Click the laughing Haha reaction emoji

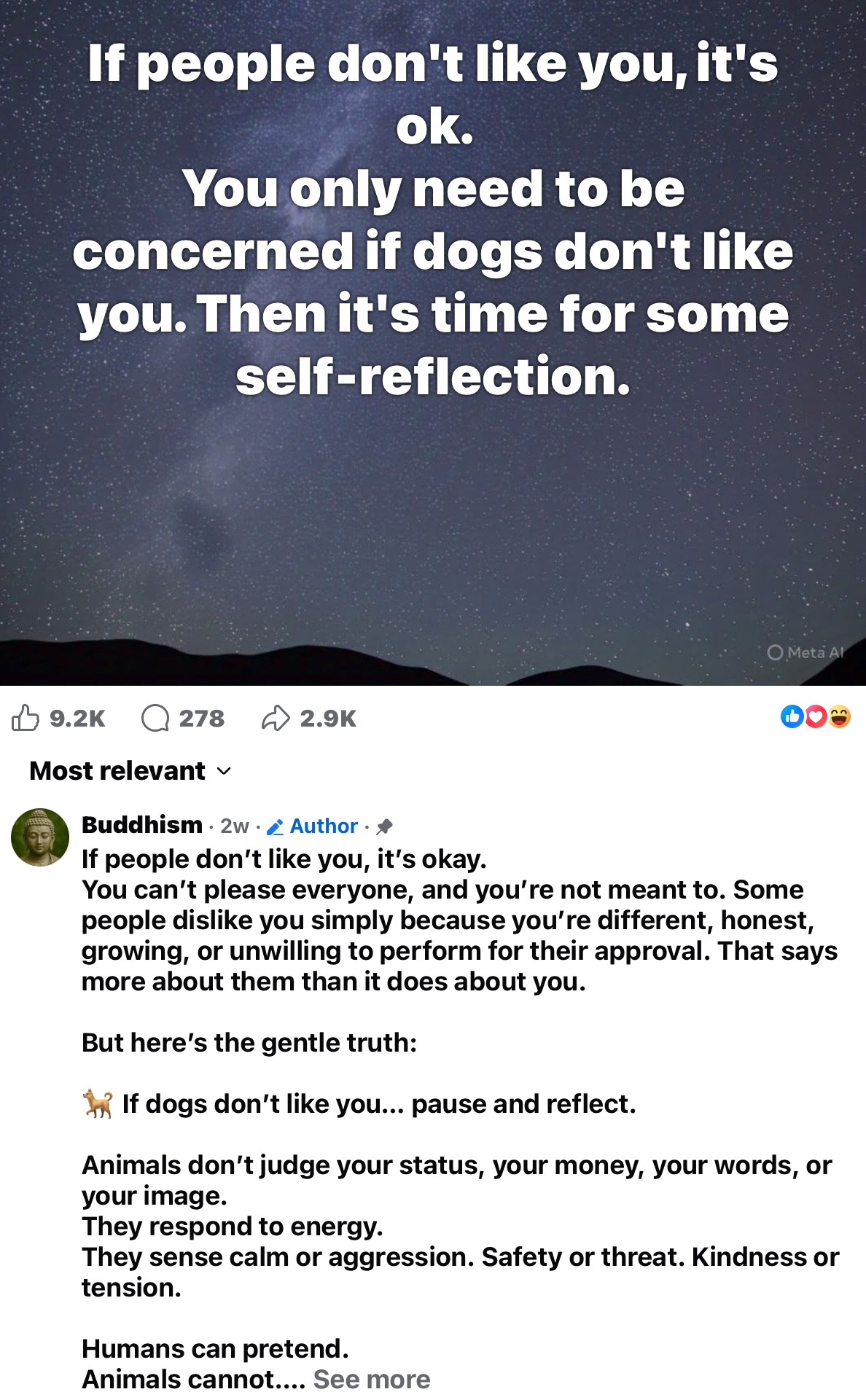pyautogui.click(x=840, y=716)
